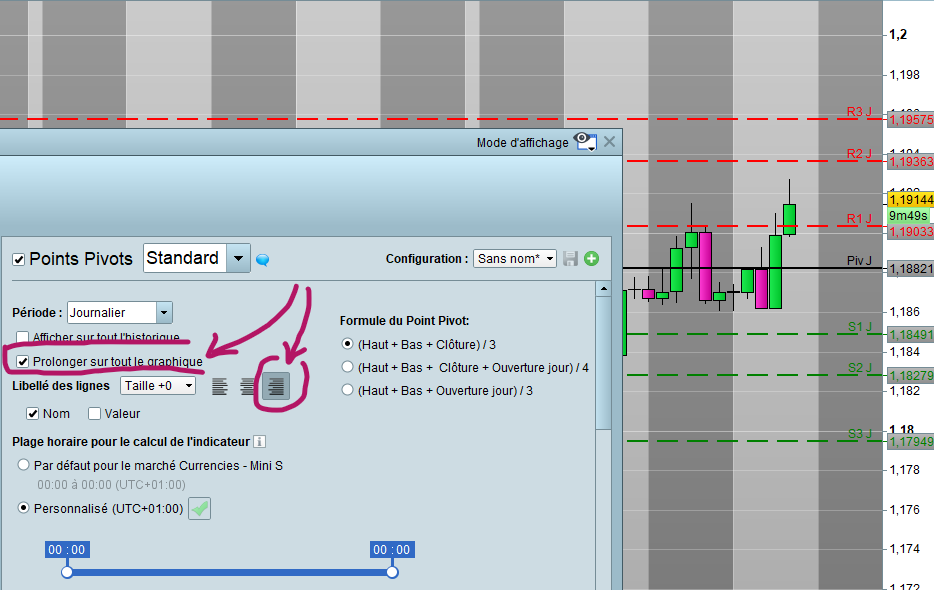Click the start handle of time range slider
The height and width of the screenshot is (590, 934).
coord(67,572)
